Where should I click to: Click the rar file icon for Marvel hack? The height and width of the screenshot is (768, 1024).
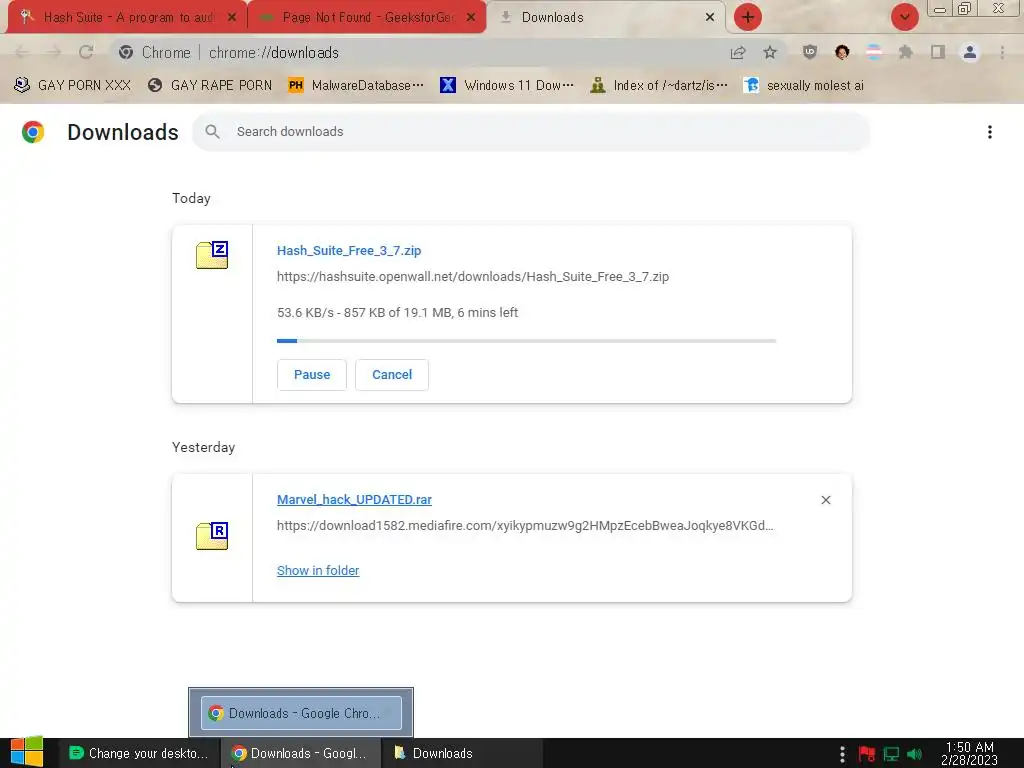(x=212, y=536)
